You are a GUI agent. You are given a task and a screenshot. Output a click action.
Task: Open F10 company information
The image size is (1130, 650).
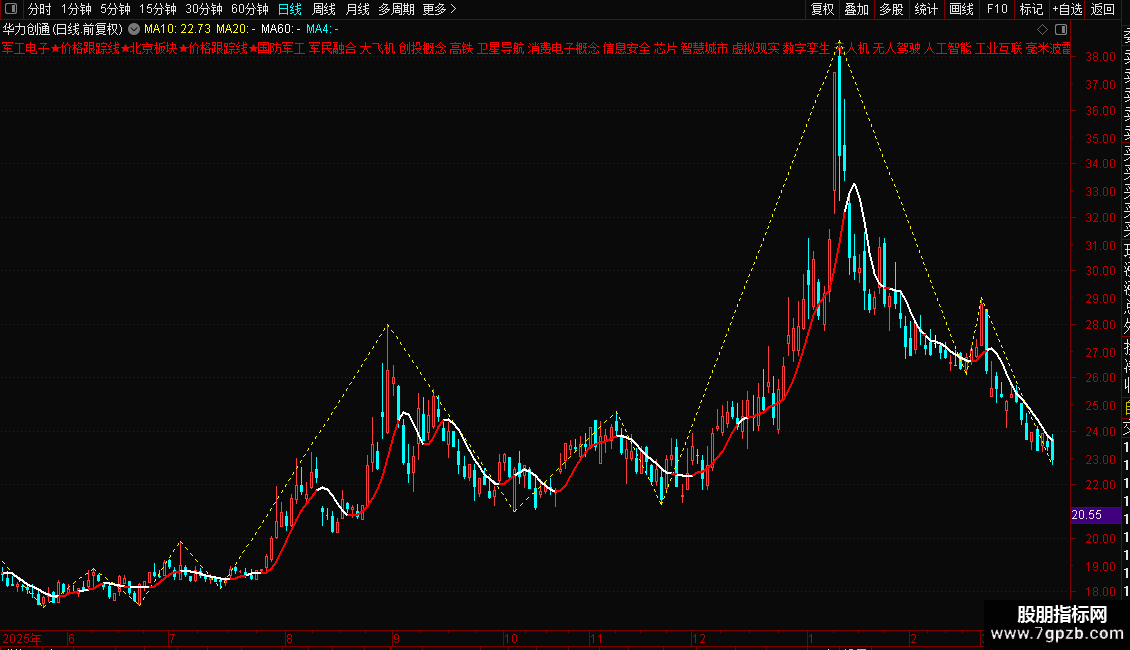(997, 9)
